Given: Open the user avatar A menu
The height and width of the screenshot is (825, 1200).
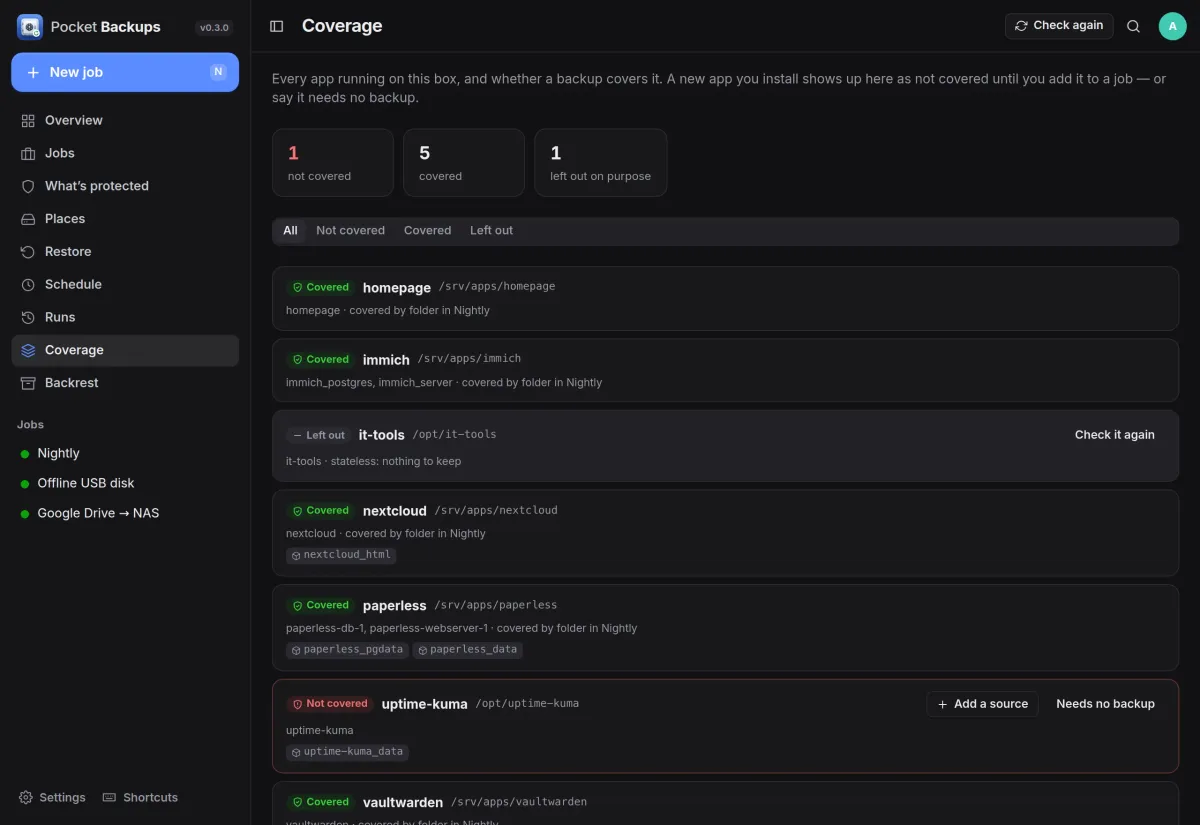Looking at the screenshot, I should pos(1172,26).
